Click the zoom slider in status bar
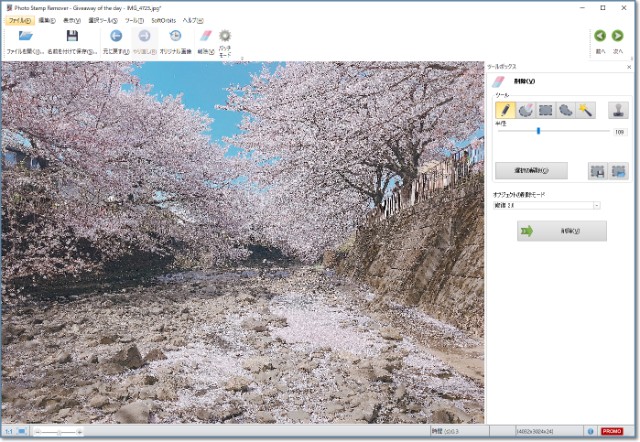The width and height of the screenshot is (640, 442). click(x=58, y=432)
